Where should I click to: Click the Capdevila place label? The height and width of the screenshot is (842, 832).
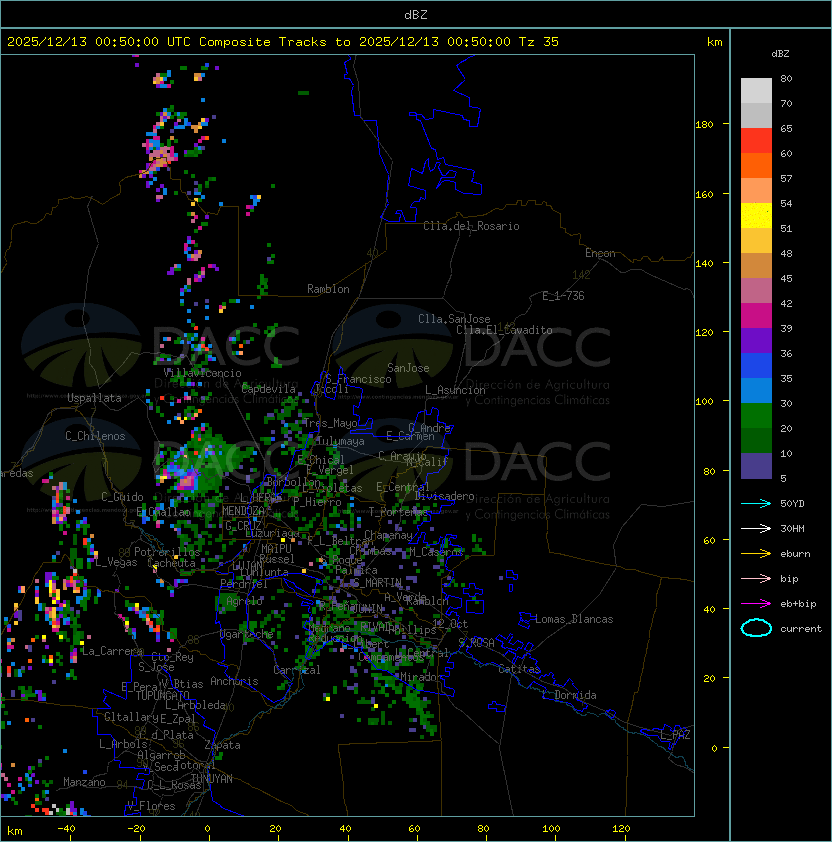click(x=269, y=389)
